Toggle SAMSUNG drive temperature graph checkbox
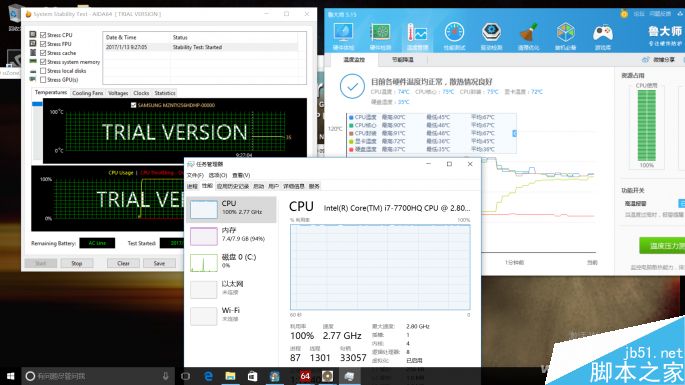The image size is (685, 385). click(x=134, y=105)
